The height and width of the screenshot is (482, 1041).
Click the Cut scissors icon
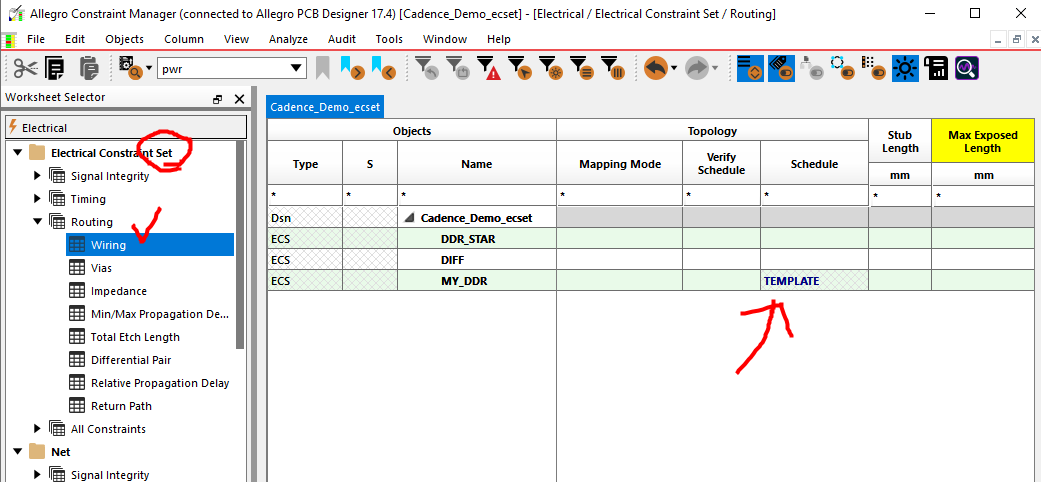coord(25,68)
